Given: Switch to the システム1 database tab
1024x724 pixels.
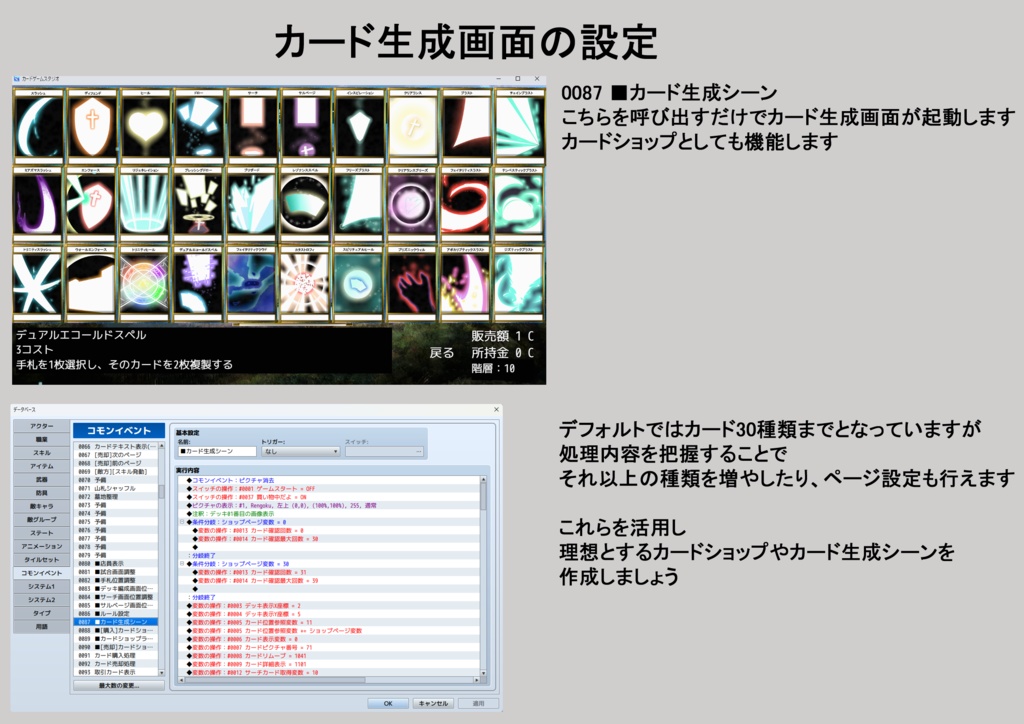Looking at the screenshot, I should (42, 586).
